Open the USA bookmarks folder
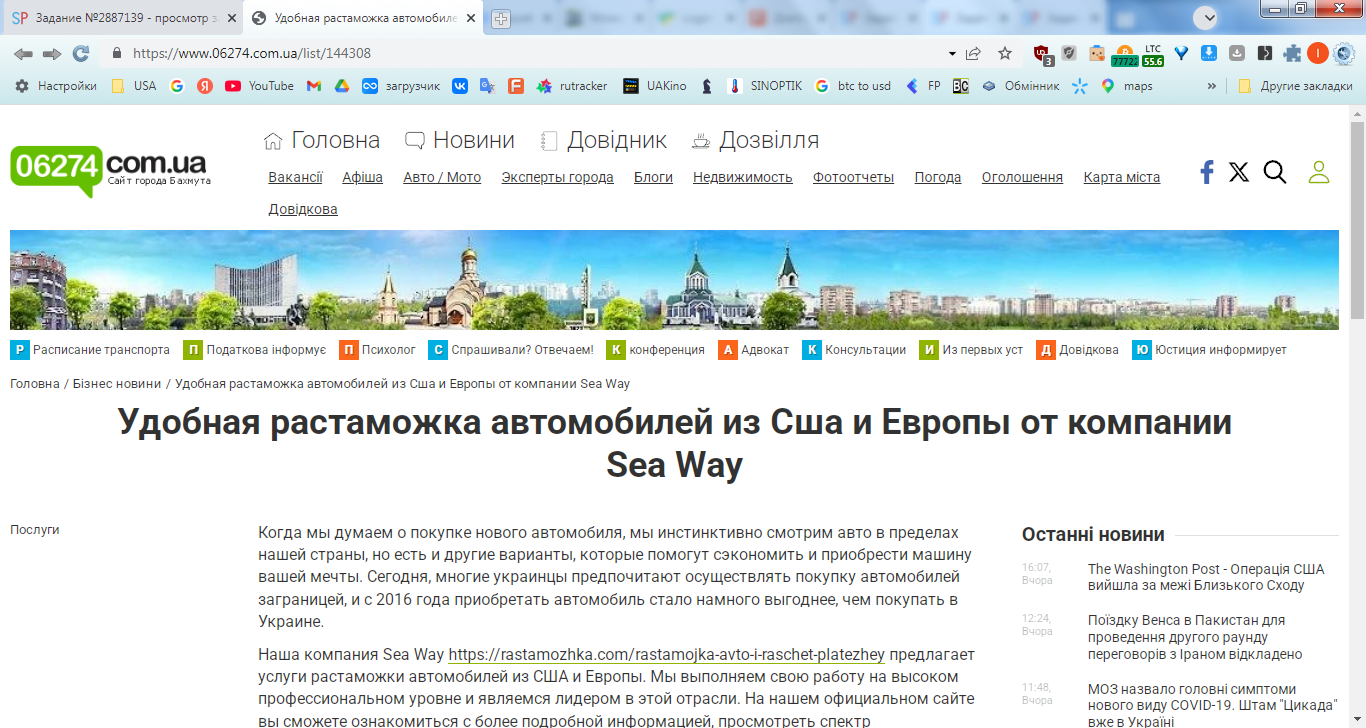This screenshot has height=728, width=1366. [x=134, y=86]
